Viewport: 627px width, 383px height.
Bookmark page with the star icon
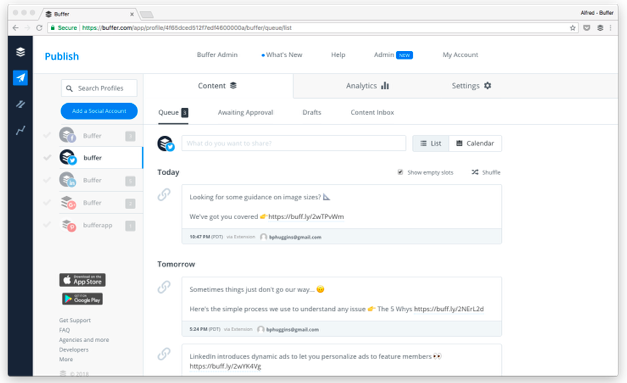573,28
